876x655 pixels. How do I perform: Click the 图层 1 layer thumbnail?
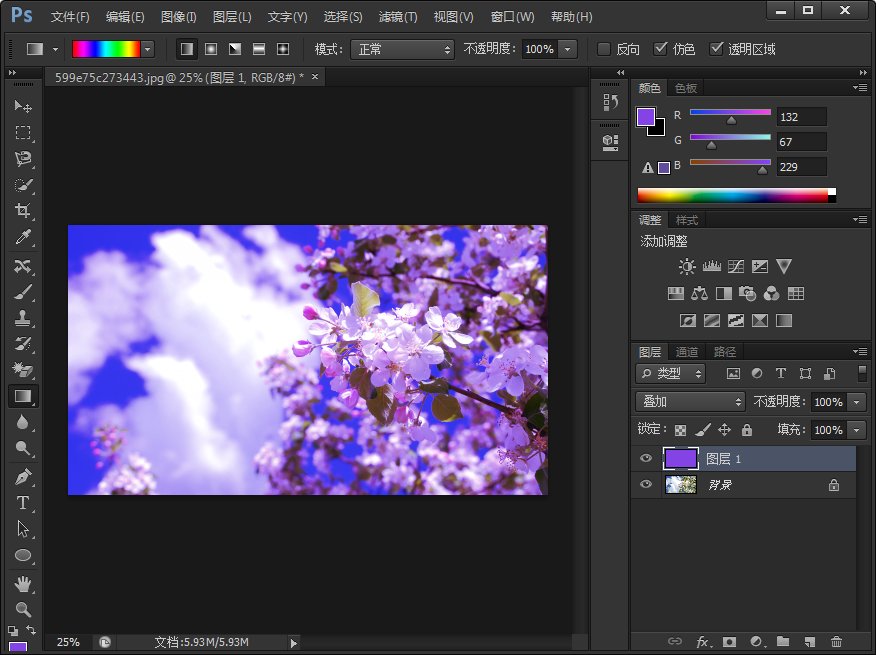click(x=681, y=458)
